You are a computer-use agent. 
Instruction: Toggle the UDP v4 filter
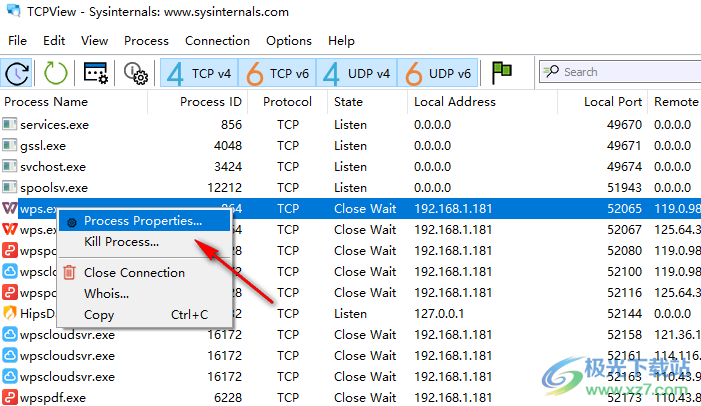[x=356, y=73]
